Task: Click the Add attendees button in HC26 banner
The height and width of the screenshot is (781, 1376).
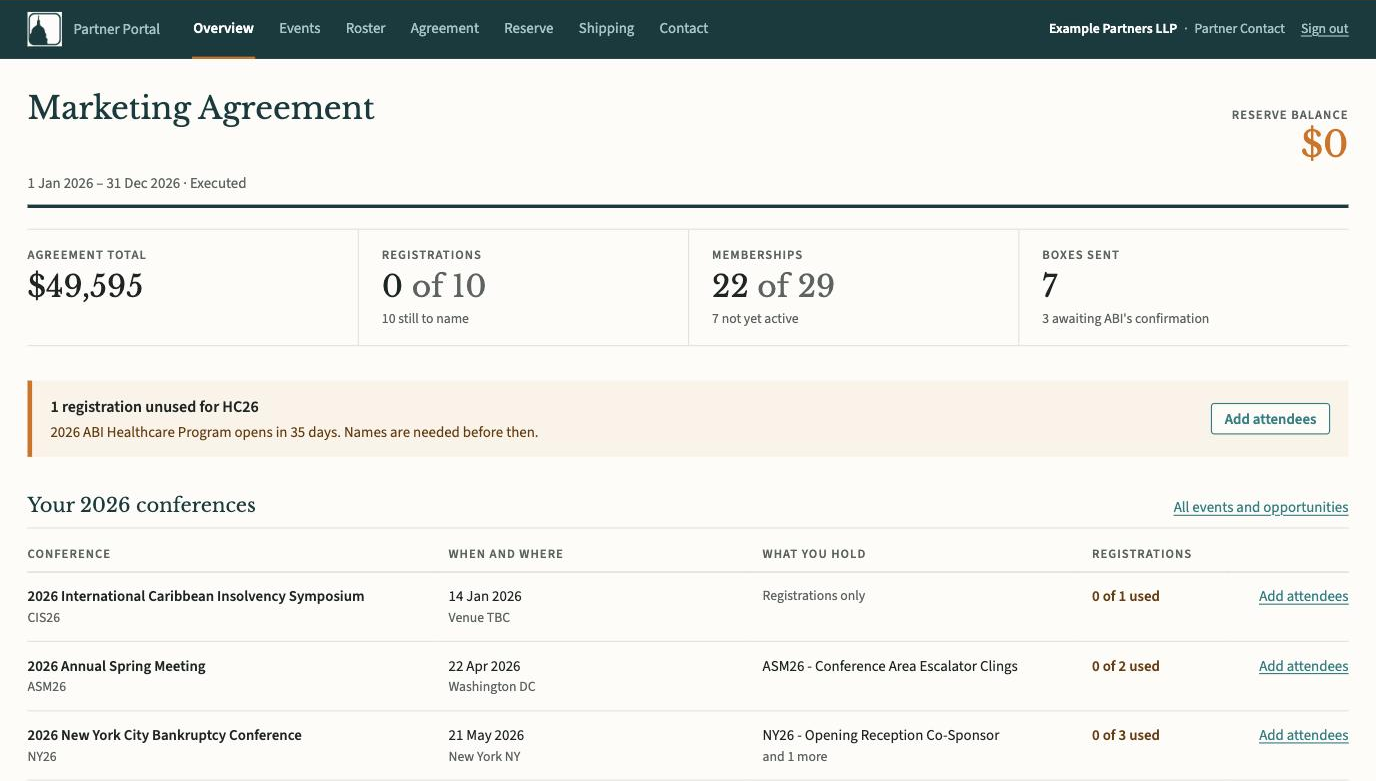Action: coord(1270,419)
